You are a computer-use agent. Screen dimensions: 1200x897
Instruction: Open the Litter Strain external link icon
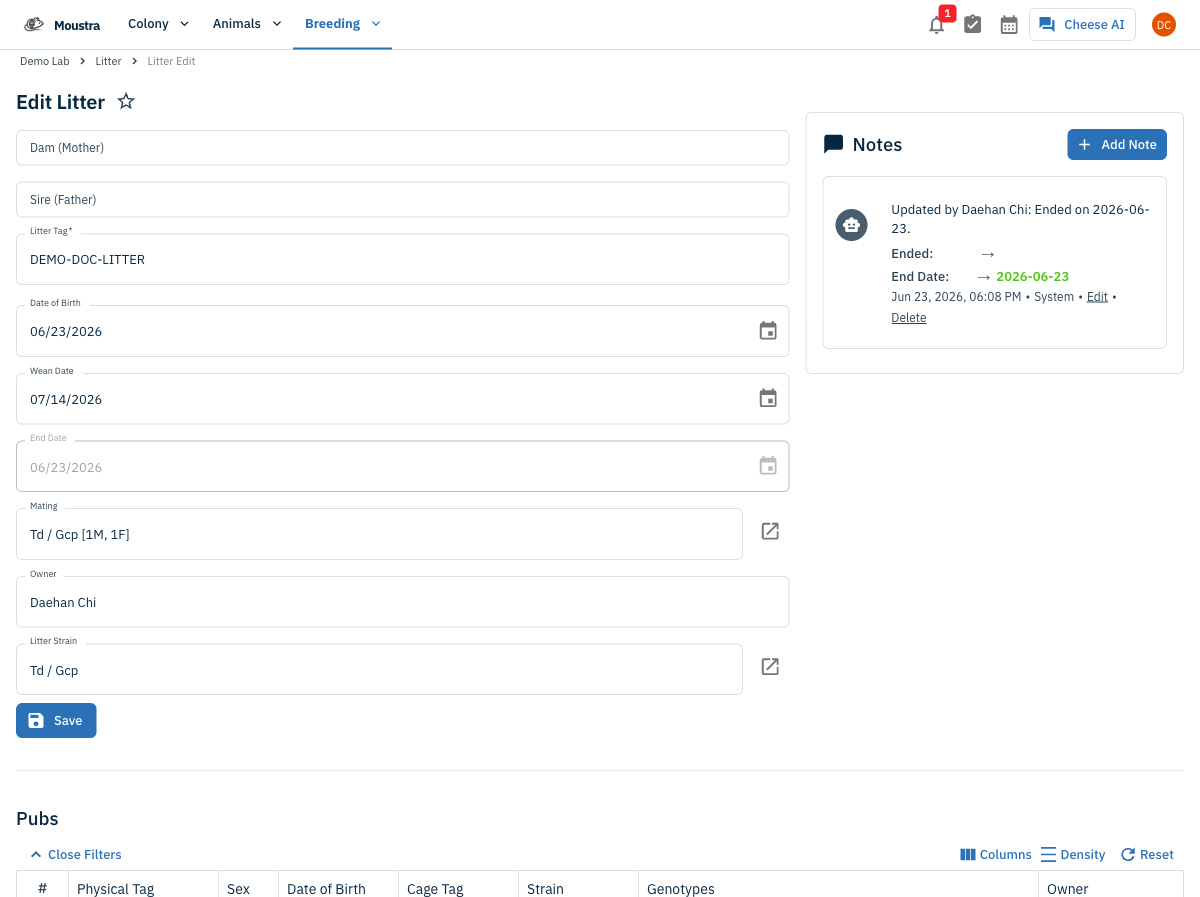pos(770,666)
